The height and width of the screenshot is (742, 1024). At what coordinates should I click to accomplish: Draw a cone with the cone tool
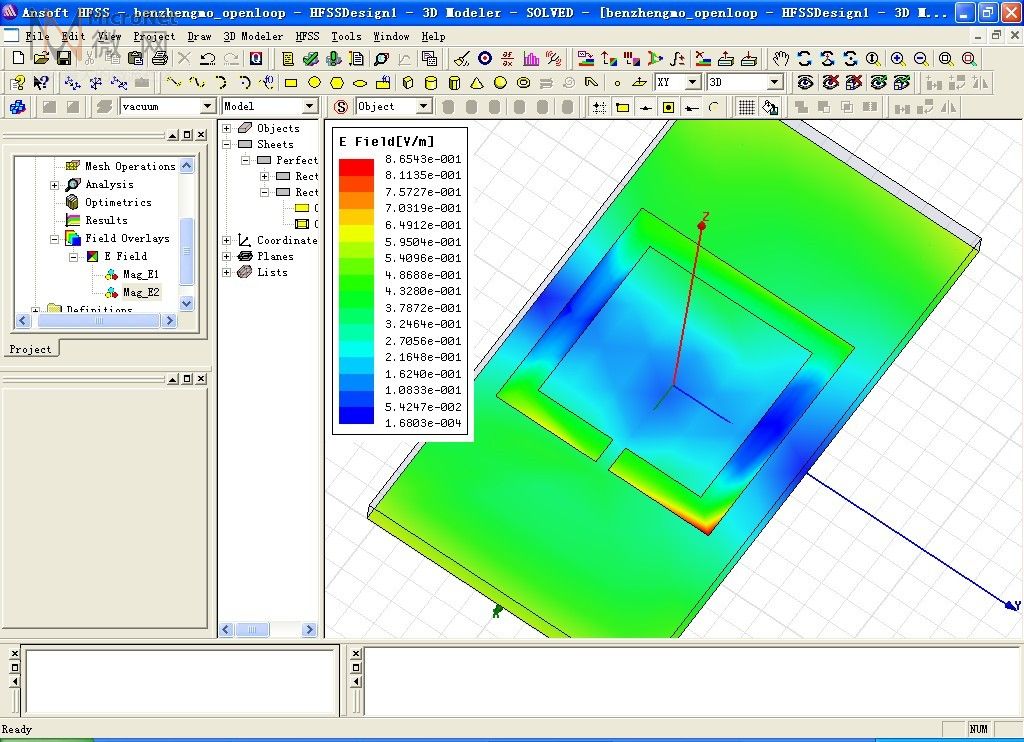(x=477, y=83)
